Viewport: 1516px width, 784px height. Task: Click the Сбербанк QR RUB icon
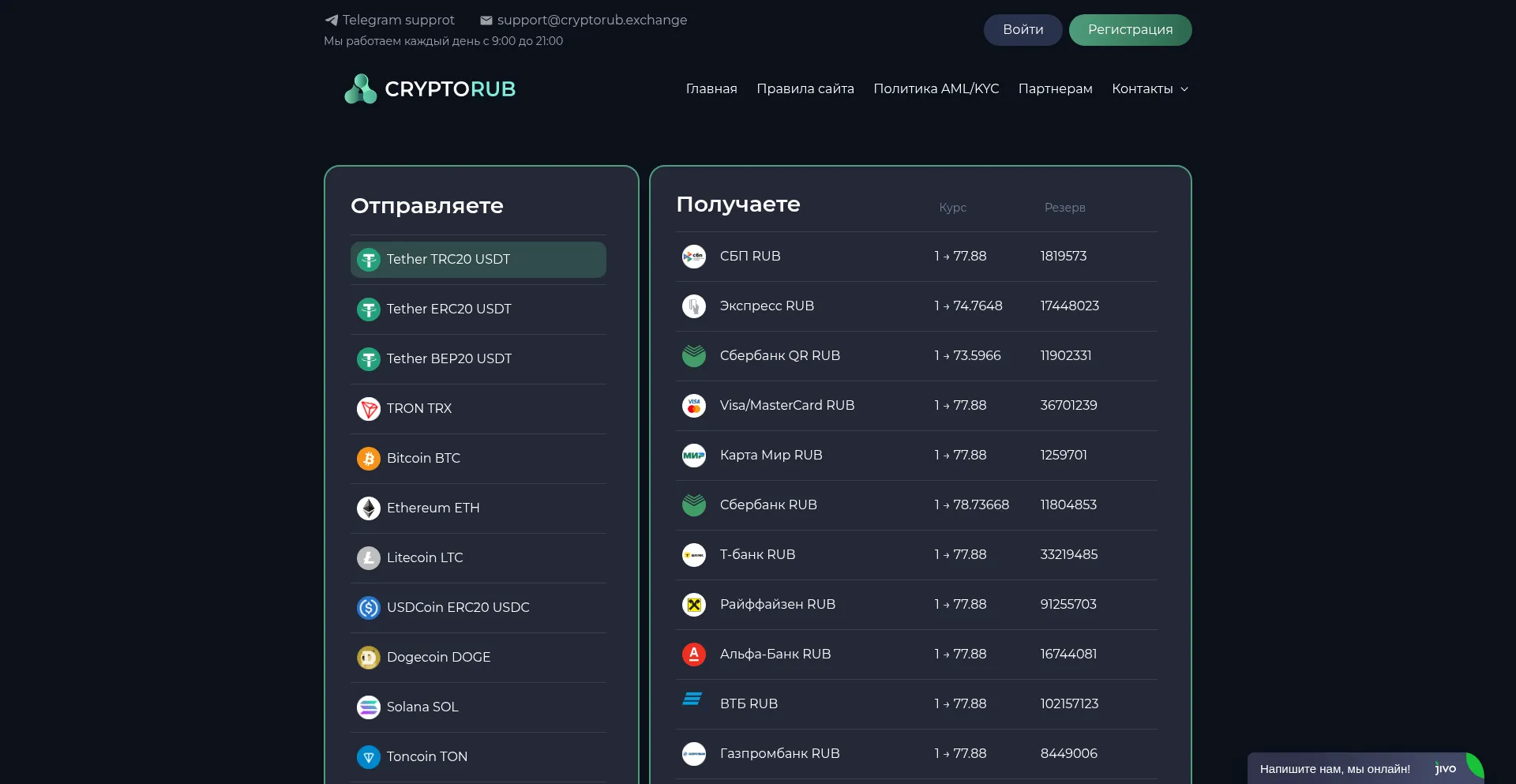click(x=694, y=356)
